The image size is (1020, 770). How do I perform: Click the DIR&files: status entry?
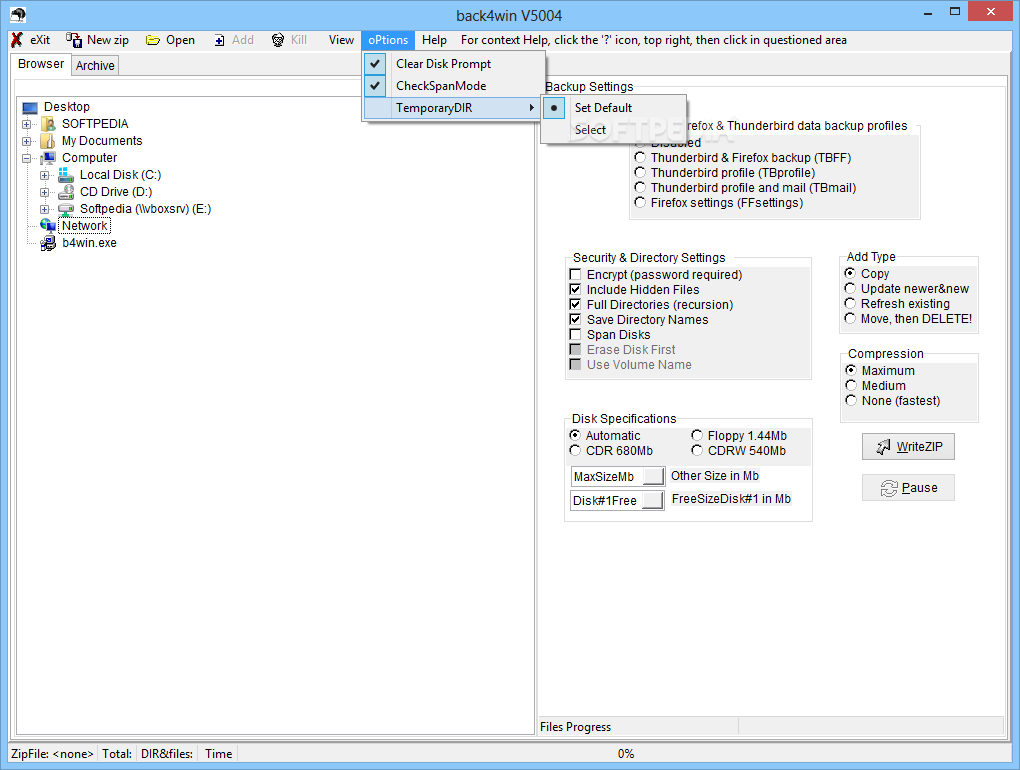point(167,754)
